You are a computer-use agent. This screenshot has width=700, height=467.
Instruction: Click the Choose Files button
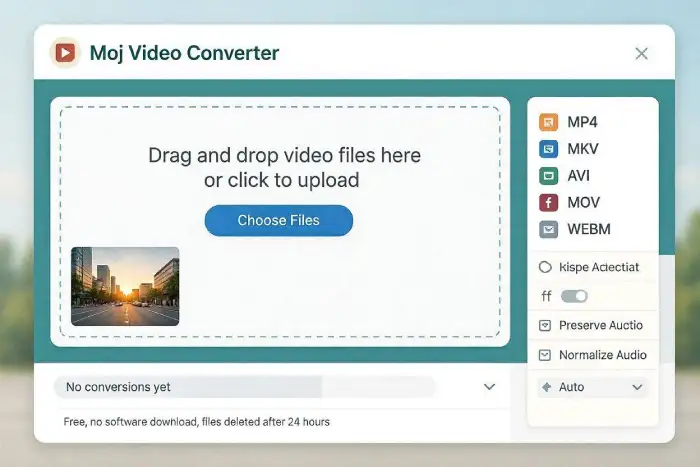(279, 220)
